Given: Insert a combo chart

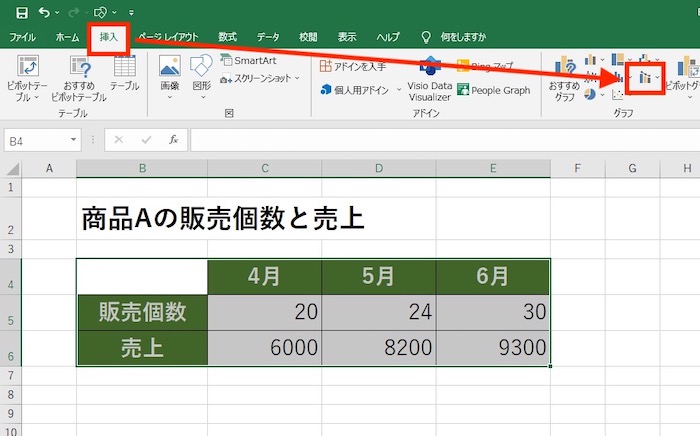Looking at the screenshot, I should point(644,78).
